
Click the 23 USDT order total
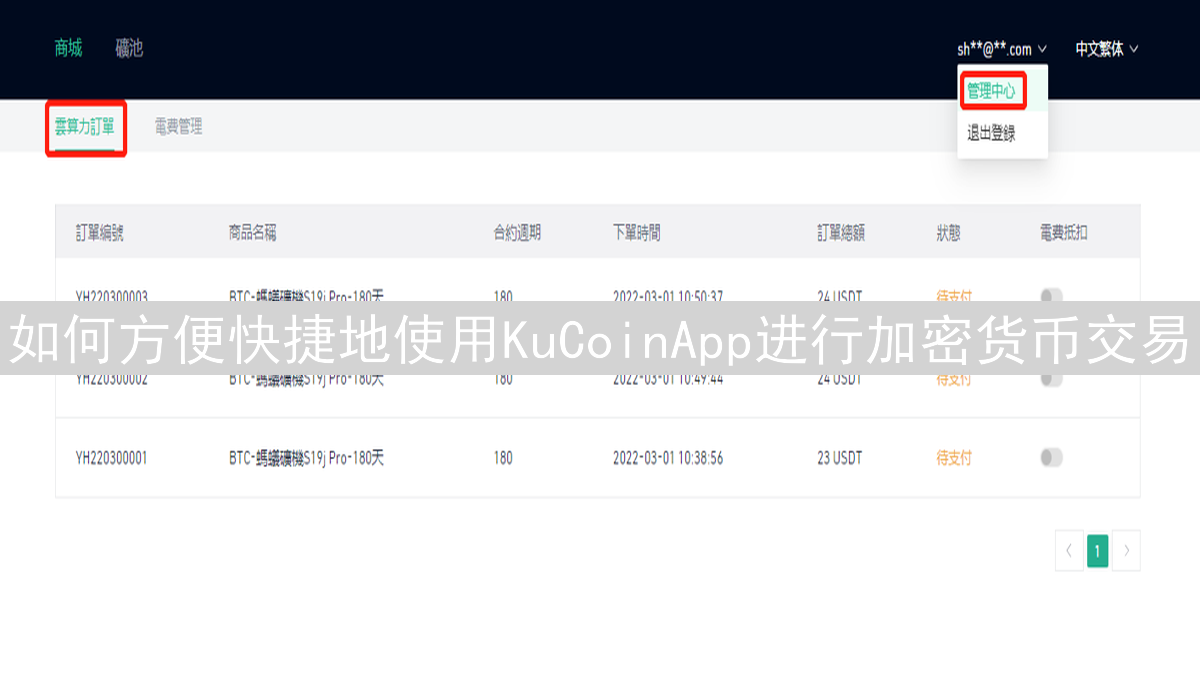(x=839, y=458)
